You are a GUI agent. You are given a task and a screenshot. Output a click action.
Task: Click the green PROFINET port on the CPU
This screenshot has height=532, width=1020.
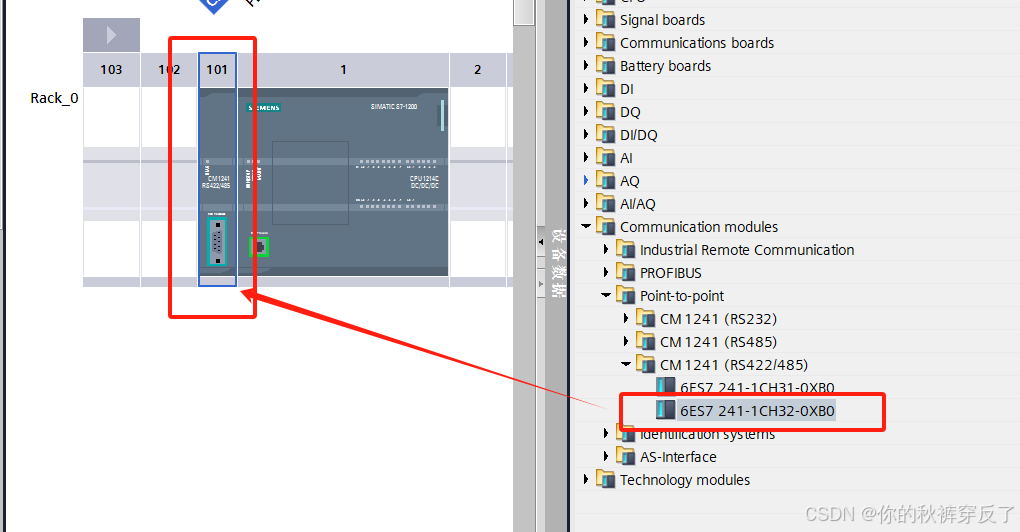pyautogui.click(x=259, y=246)
